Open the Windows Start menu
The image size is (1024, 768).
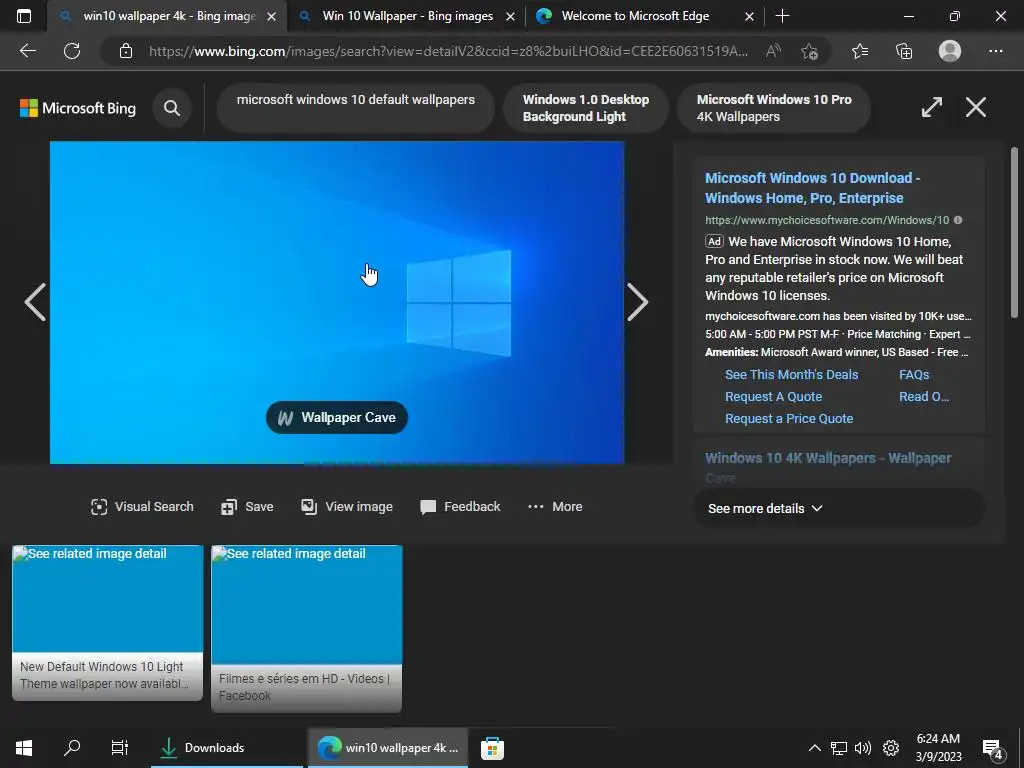coord(24,748)
